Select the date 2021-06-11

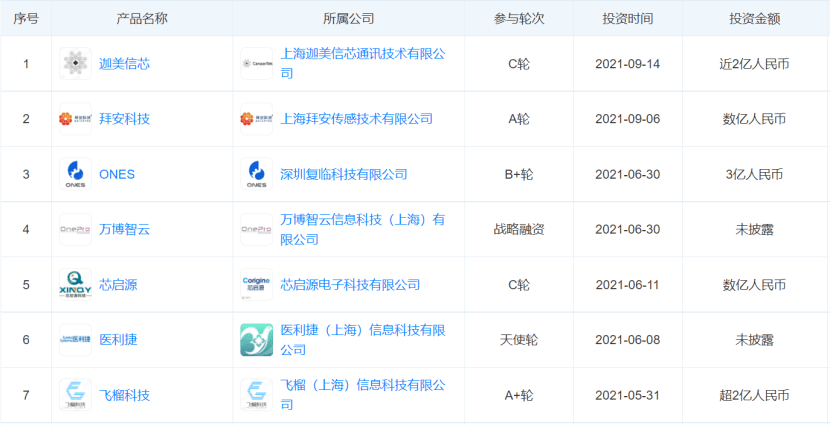(628, 285)
